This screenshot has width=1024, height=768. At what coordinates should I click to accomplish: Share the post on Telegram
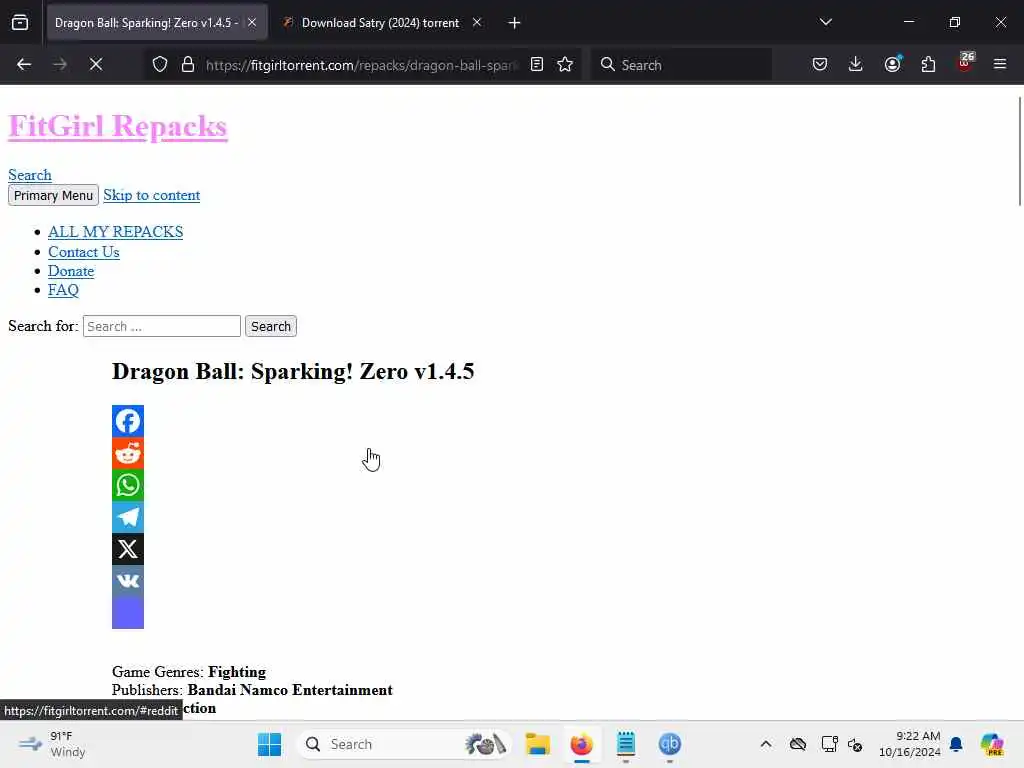[128, 517]
